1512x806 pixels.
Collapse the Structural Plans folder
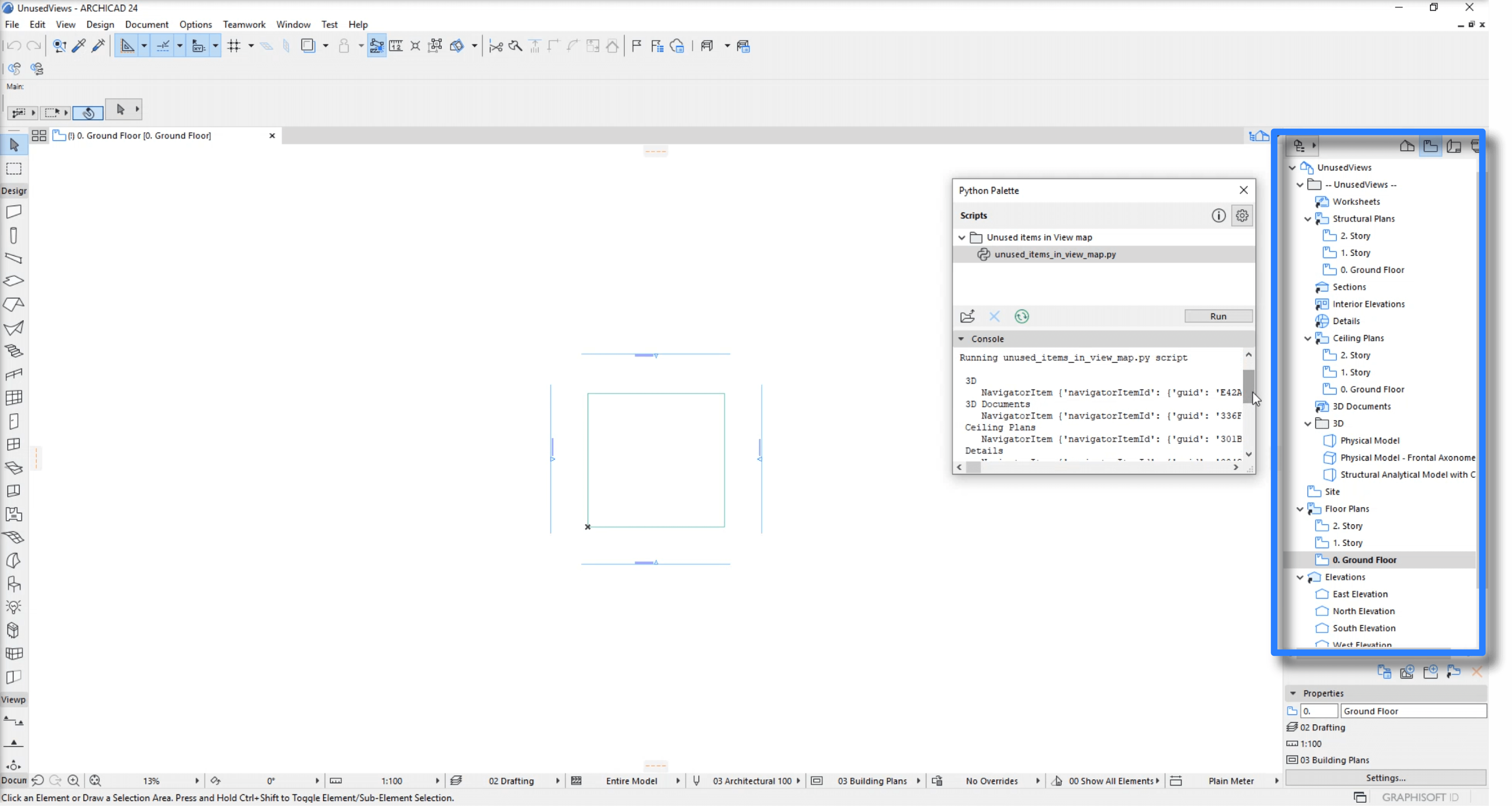click(x=1308, y=219)
